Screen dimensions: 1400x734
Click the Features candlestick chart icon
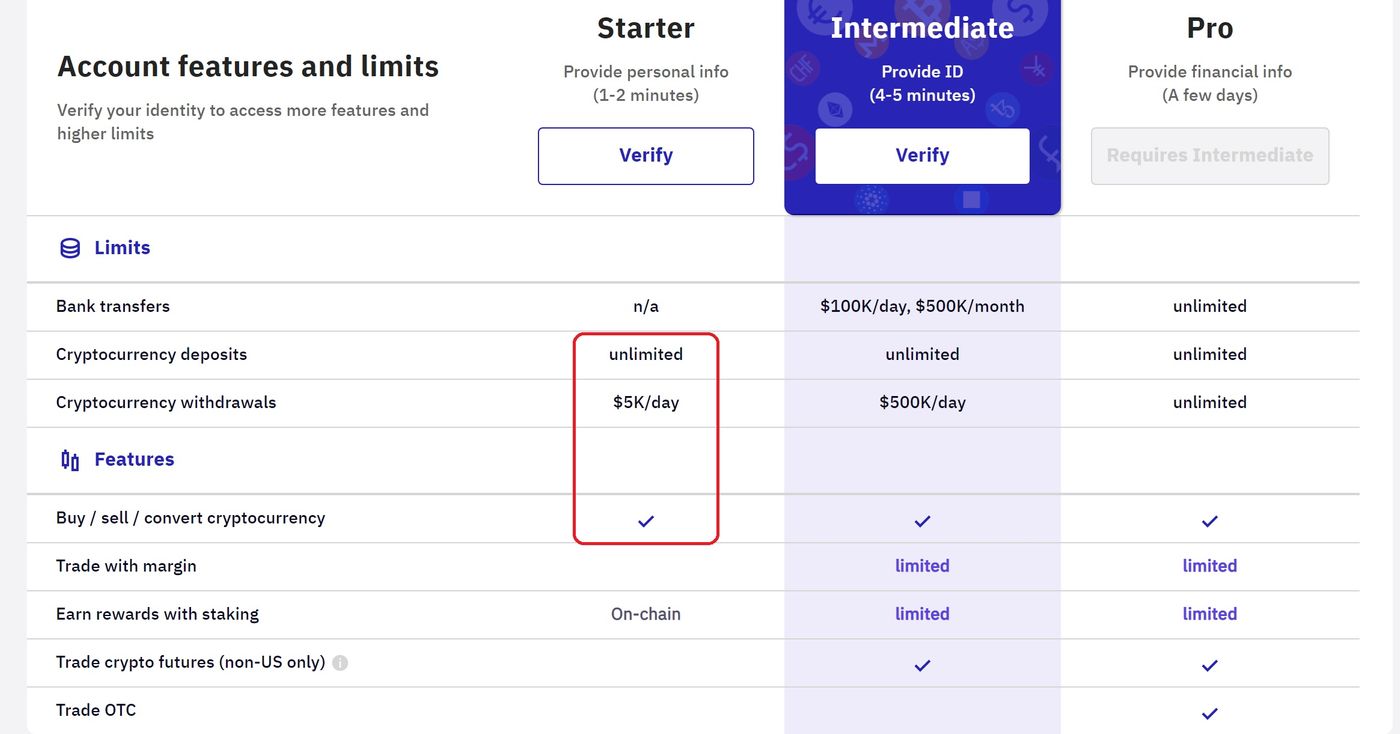point(70,460)
